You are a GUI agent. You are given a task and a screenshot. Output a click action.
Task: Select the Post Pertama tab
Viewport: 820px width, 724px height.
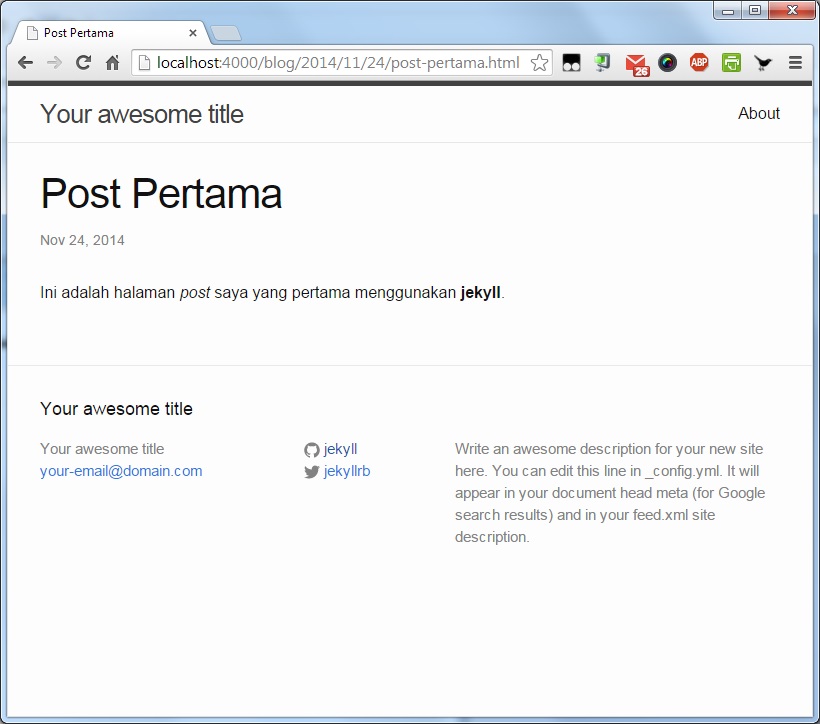(x=110, y=33)
